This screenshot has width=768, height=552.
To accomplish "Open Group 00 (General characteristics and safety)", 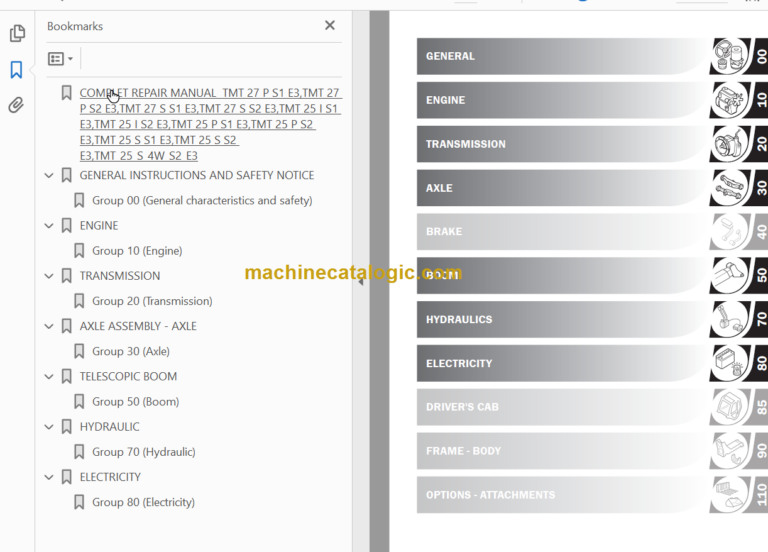I will 202,200.
